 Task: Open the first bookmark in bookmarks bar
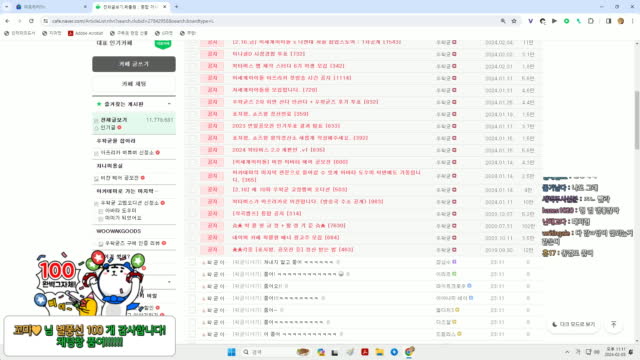tap(20, 33)
